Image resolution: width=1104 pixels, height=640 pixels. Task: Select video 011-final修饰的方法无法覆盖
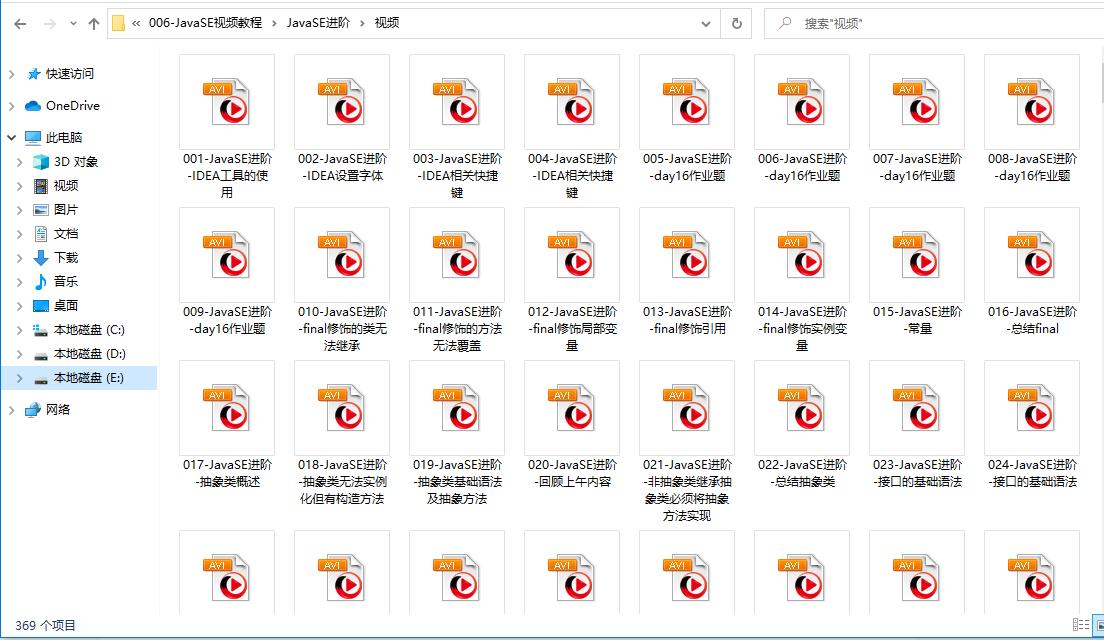click(x=457, y=280)
